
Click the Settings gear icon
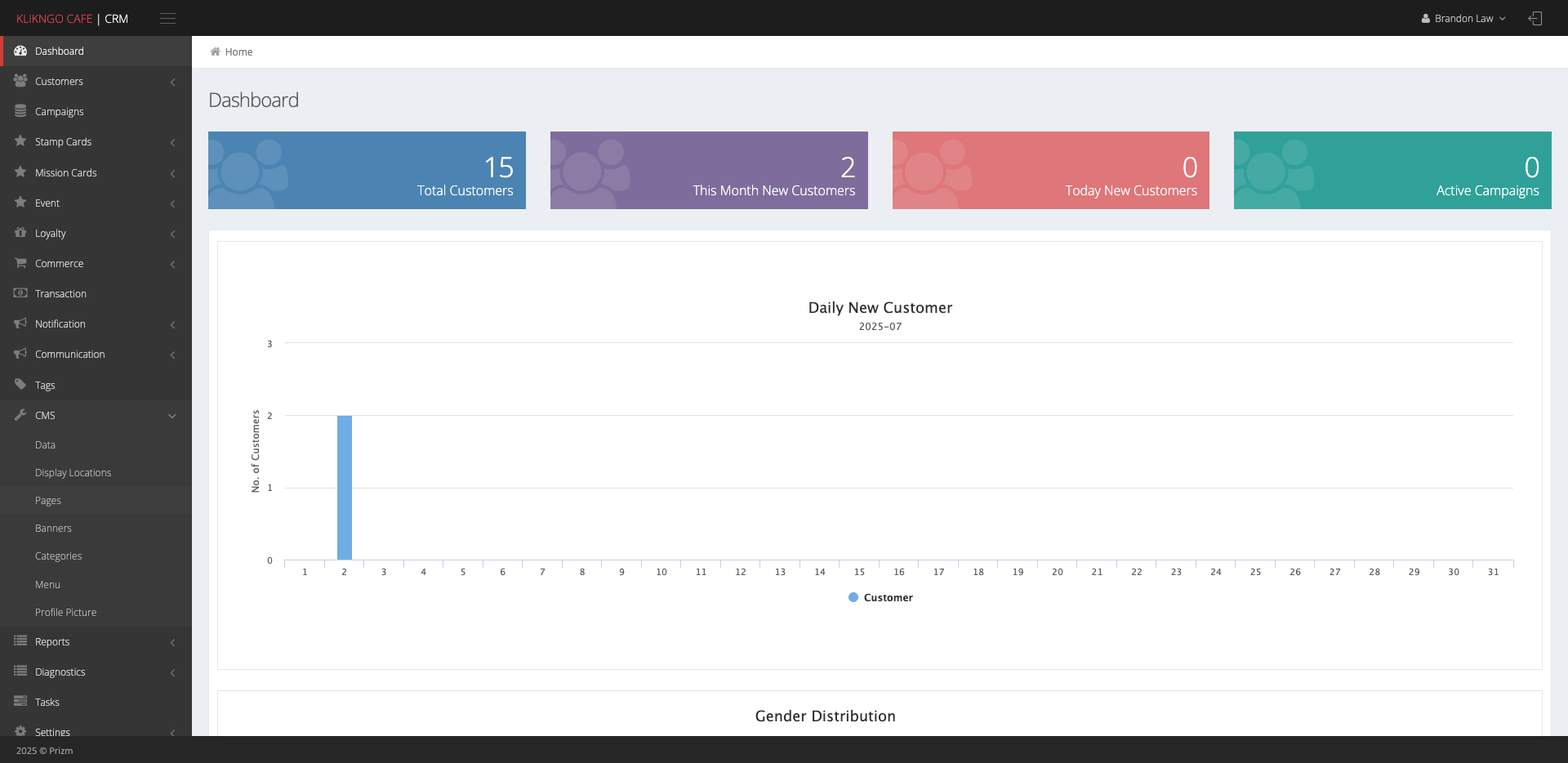coord(20,731)
